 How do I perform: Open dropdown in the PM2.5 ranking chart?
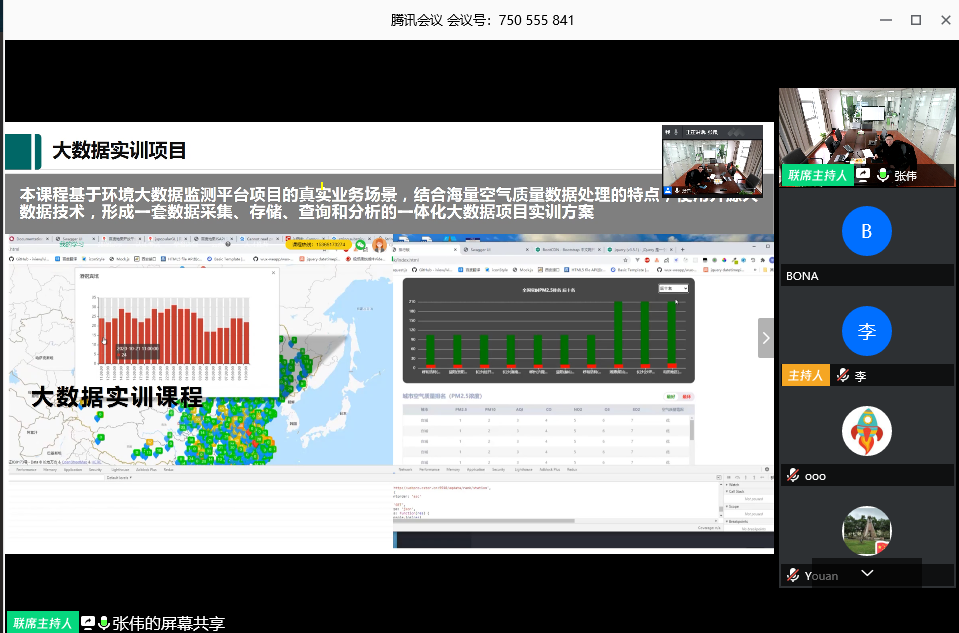click(673, 288)
